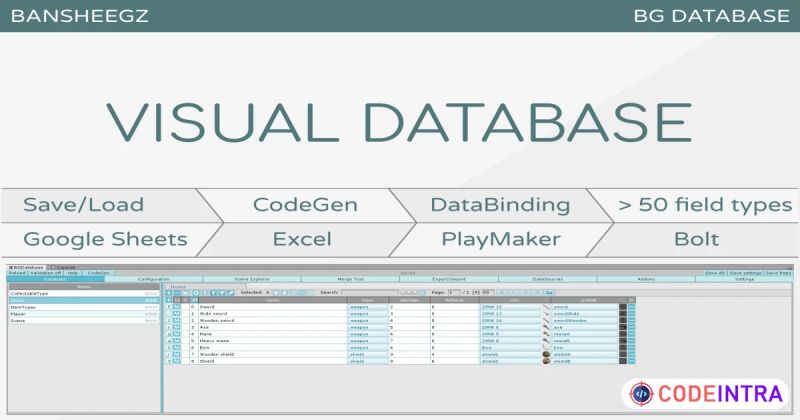
Task: Click the M button on the Bow row
Action: (177, 347)
